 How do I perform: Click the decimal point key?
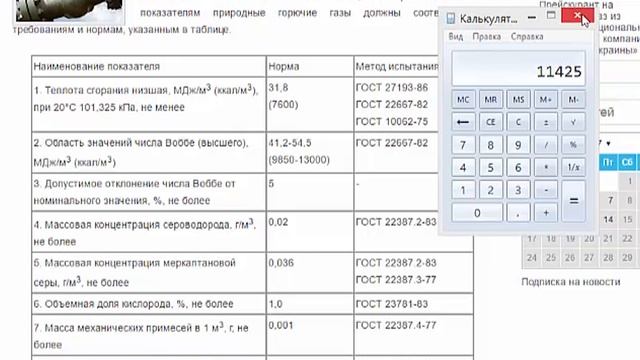click(x=518, y=213)
